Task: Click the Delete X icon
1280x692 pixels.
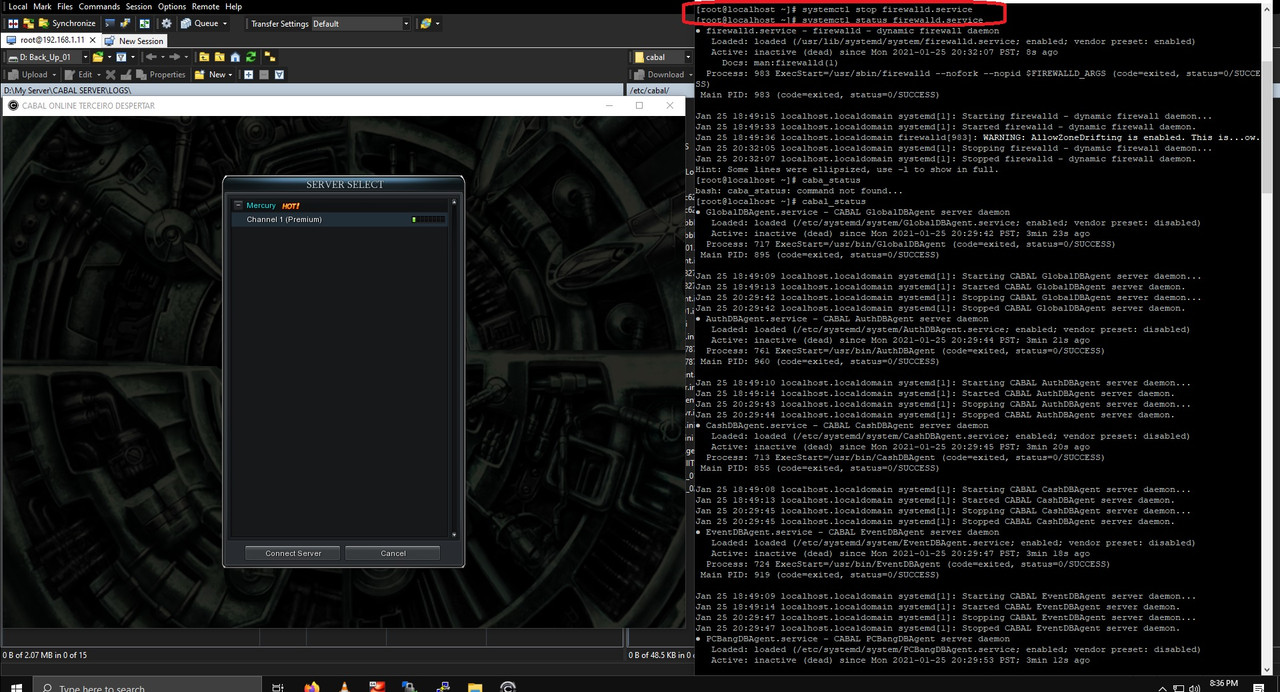Action: 111,74
